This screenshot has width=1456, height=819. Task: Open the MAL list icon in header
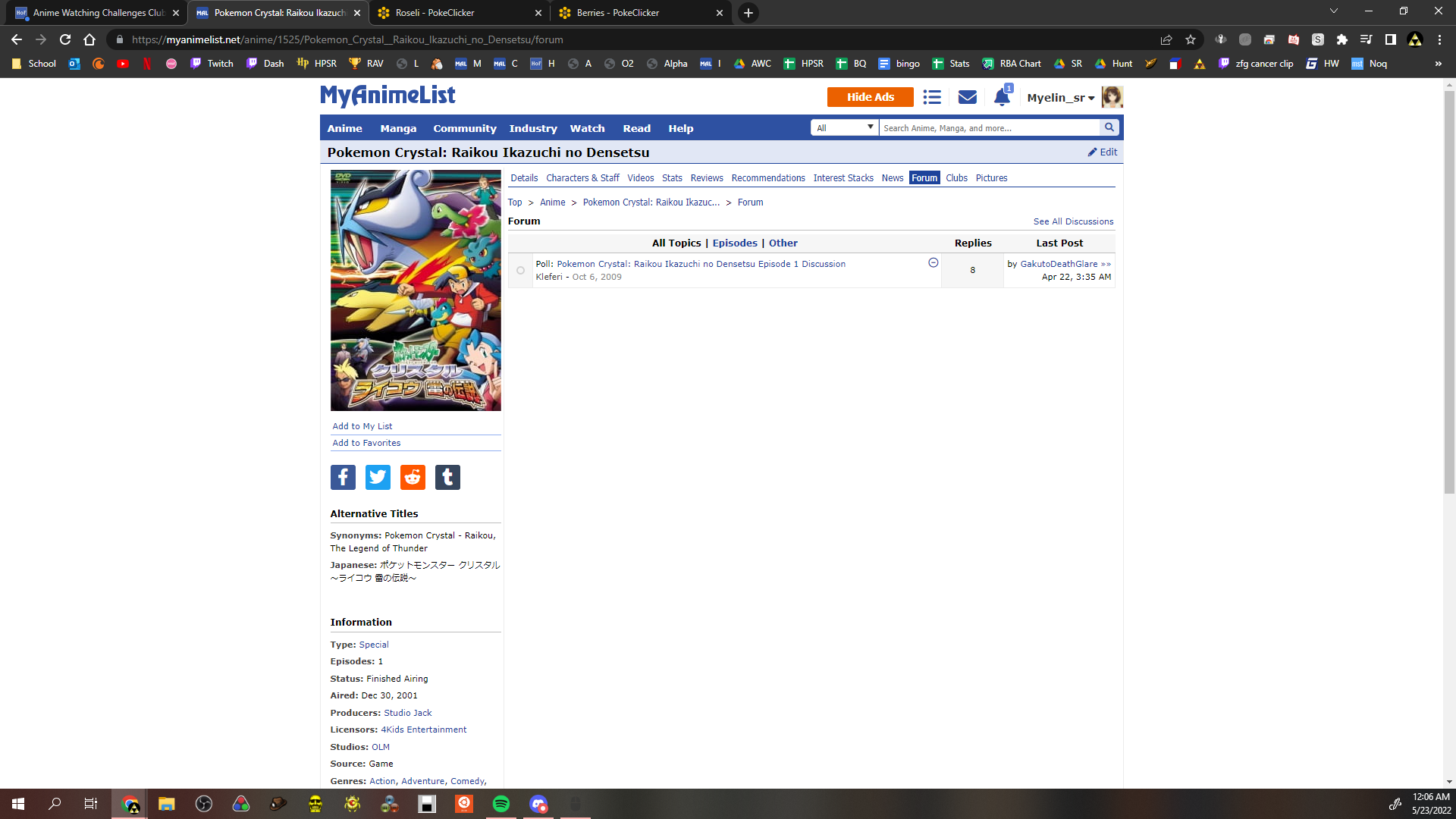pyautogui.click(x=932, y=97)
